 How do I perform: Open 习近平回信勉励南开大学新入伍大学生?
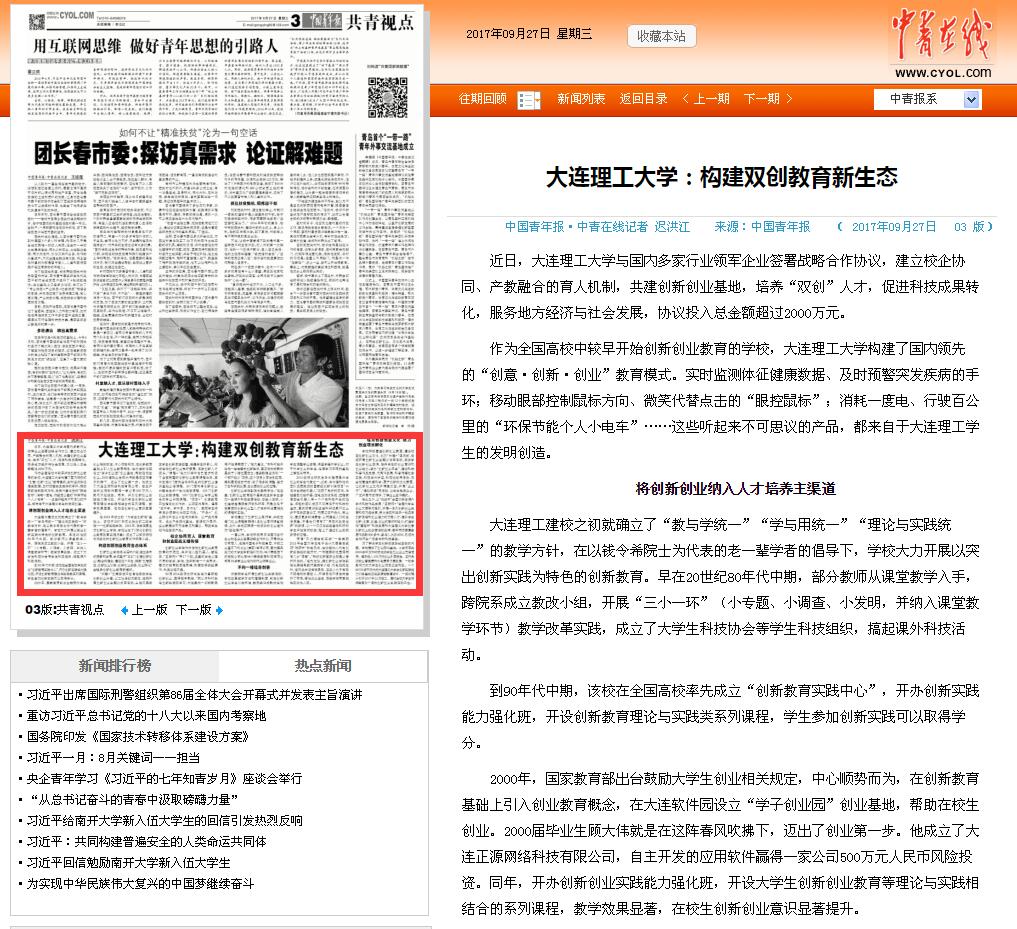pos(128,863)
